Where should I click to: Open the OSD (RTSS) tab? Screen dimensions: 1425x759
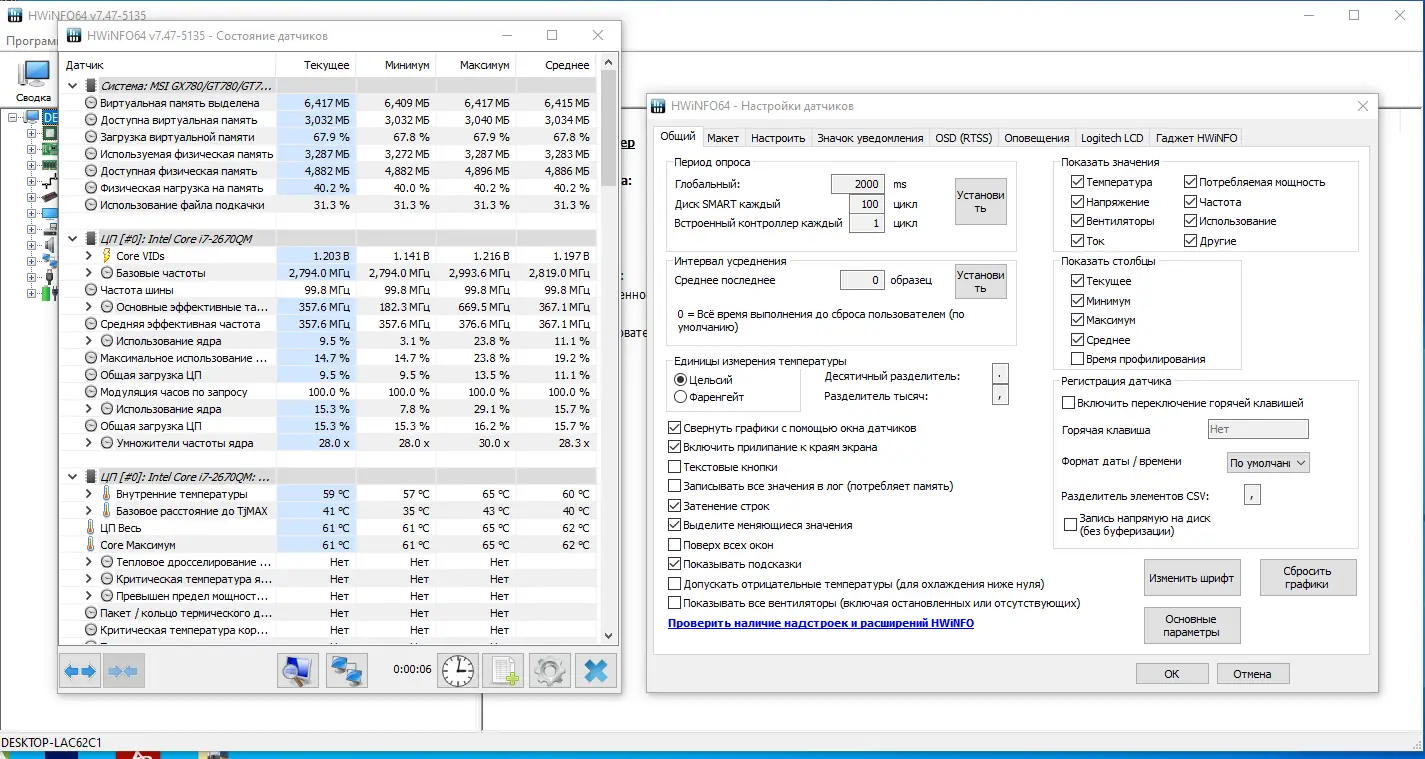pos(963,138)
